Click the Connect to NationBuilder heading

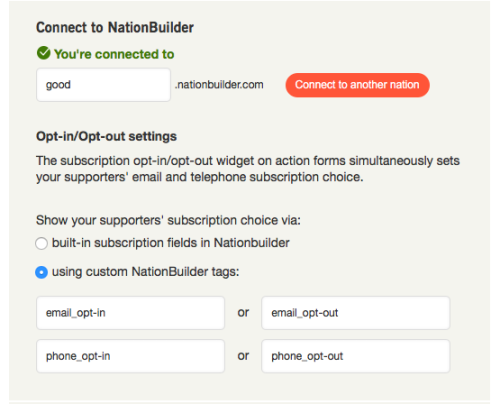[x=115, y=28]
